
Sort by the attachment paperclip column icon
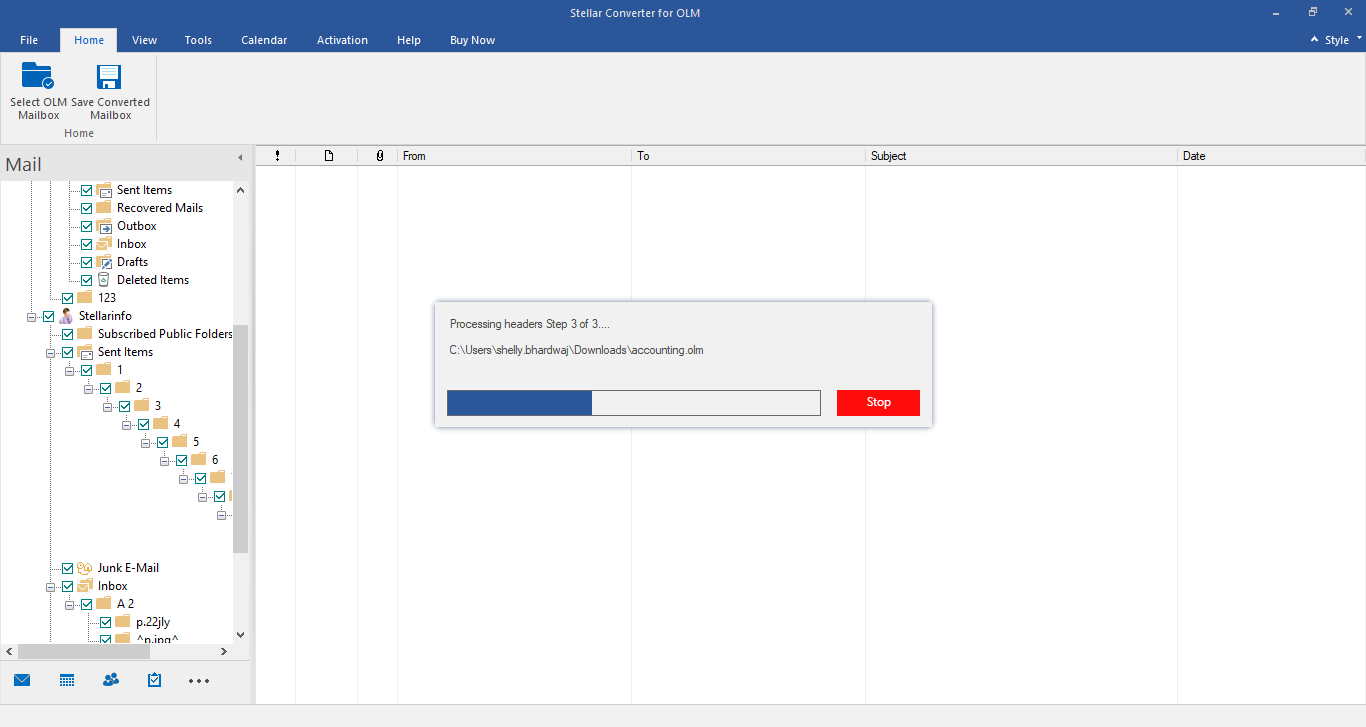click(x=379, y=156)
